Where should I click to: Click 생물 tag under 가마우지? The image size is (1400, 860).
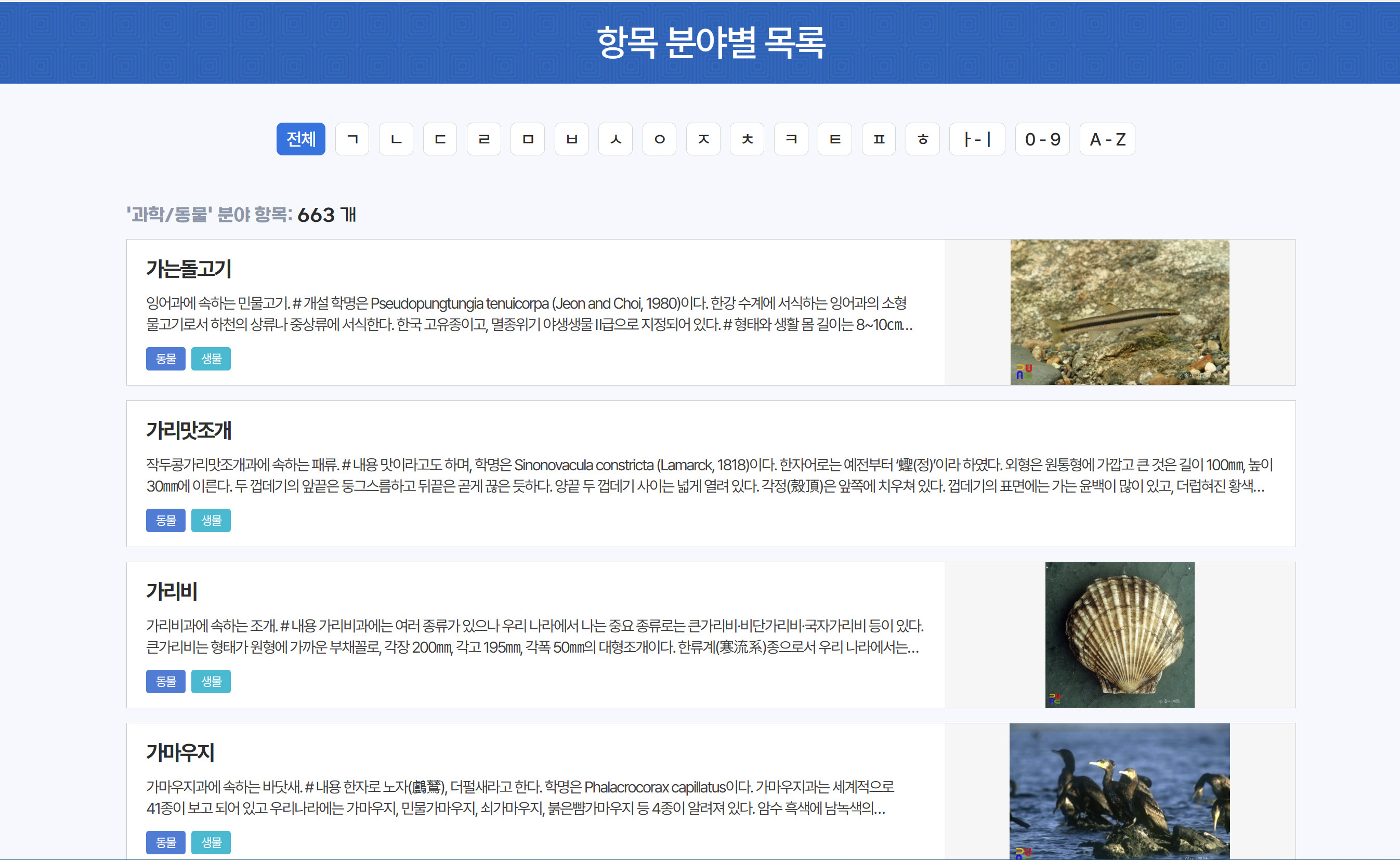click(211, 842)
